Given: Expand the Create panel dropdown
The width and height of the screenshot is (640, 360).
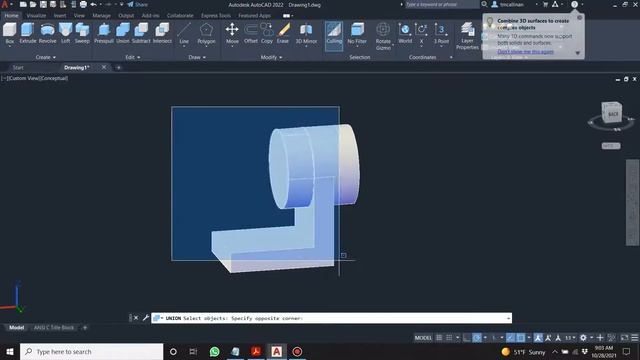Looking at the screenshot, I should click(46, 57).
